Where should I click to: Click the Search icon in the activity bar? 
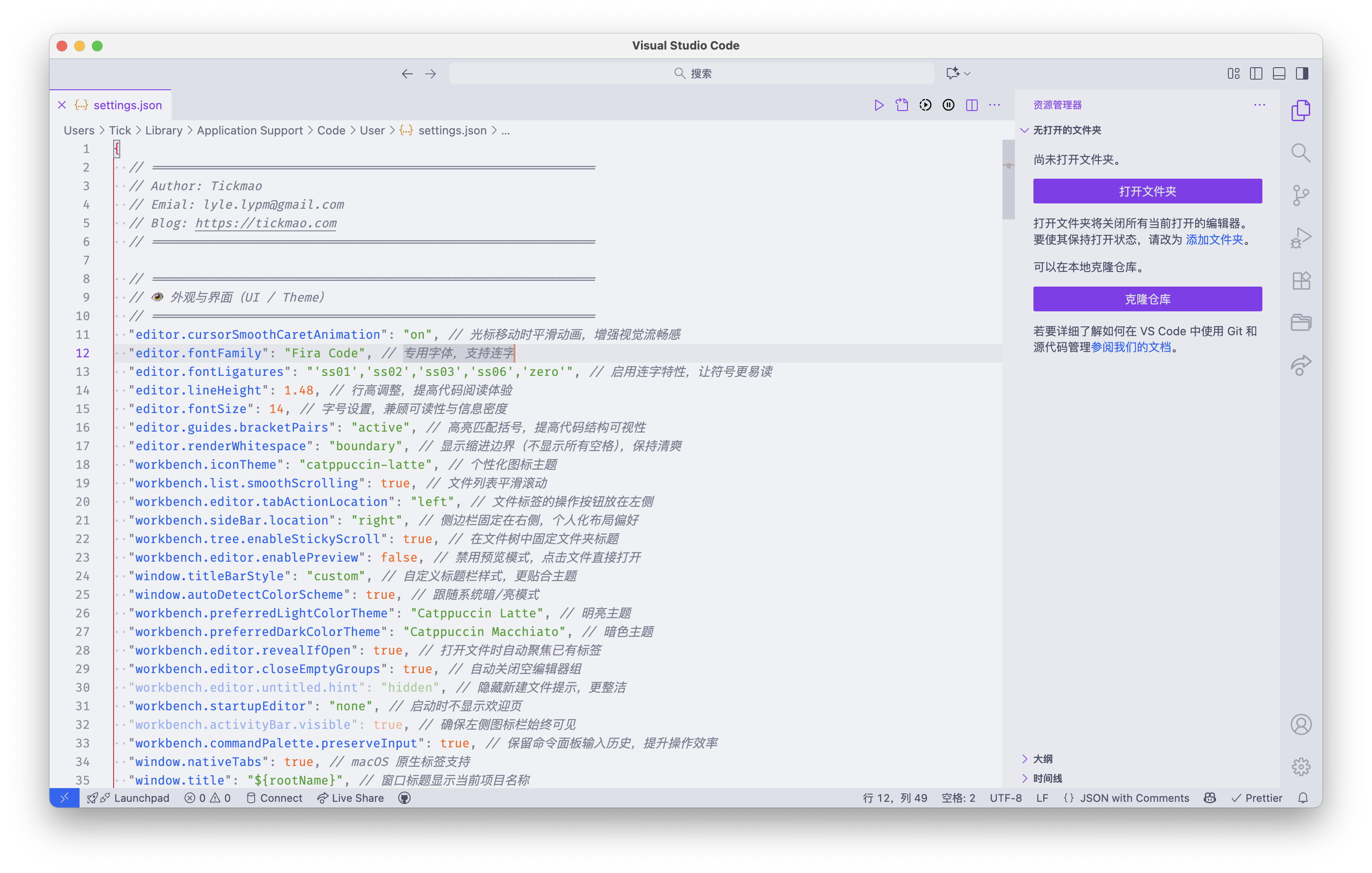pos(1301,153)
